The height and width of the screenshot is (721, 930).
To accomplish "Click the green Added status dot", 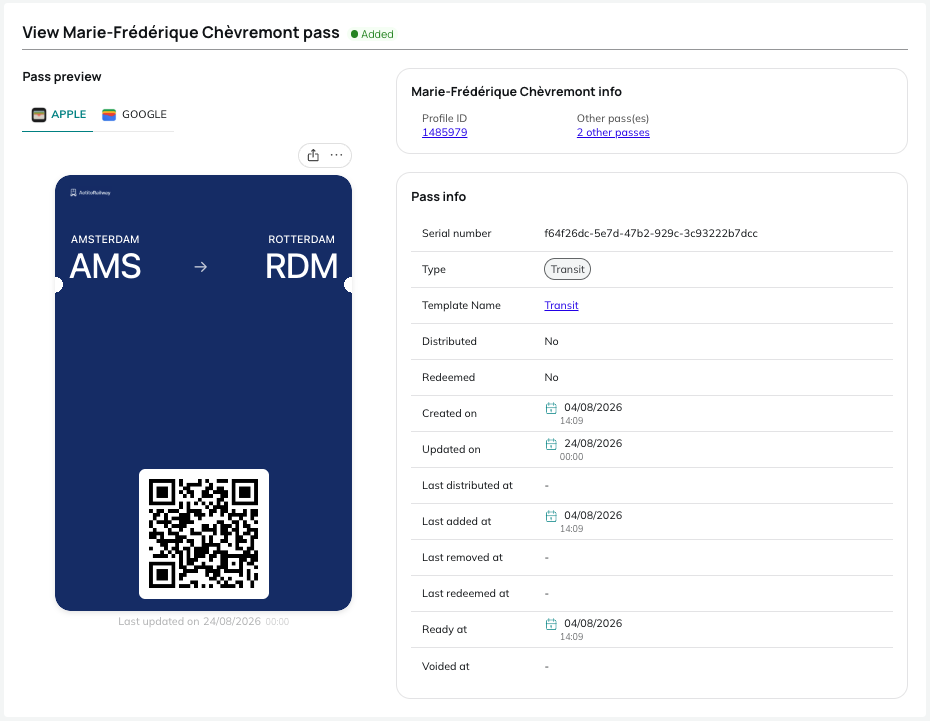I will pyautogui.click(x=354, y=34).
